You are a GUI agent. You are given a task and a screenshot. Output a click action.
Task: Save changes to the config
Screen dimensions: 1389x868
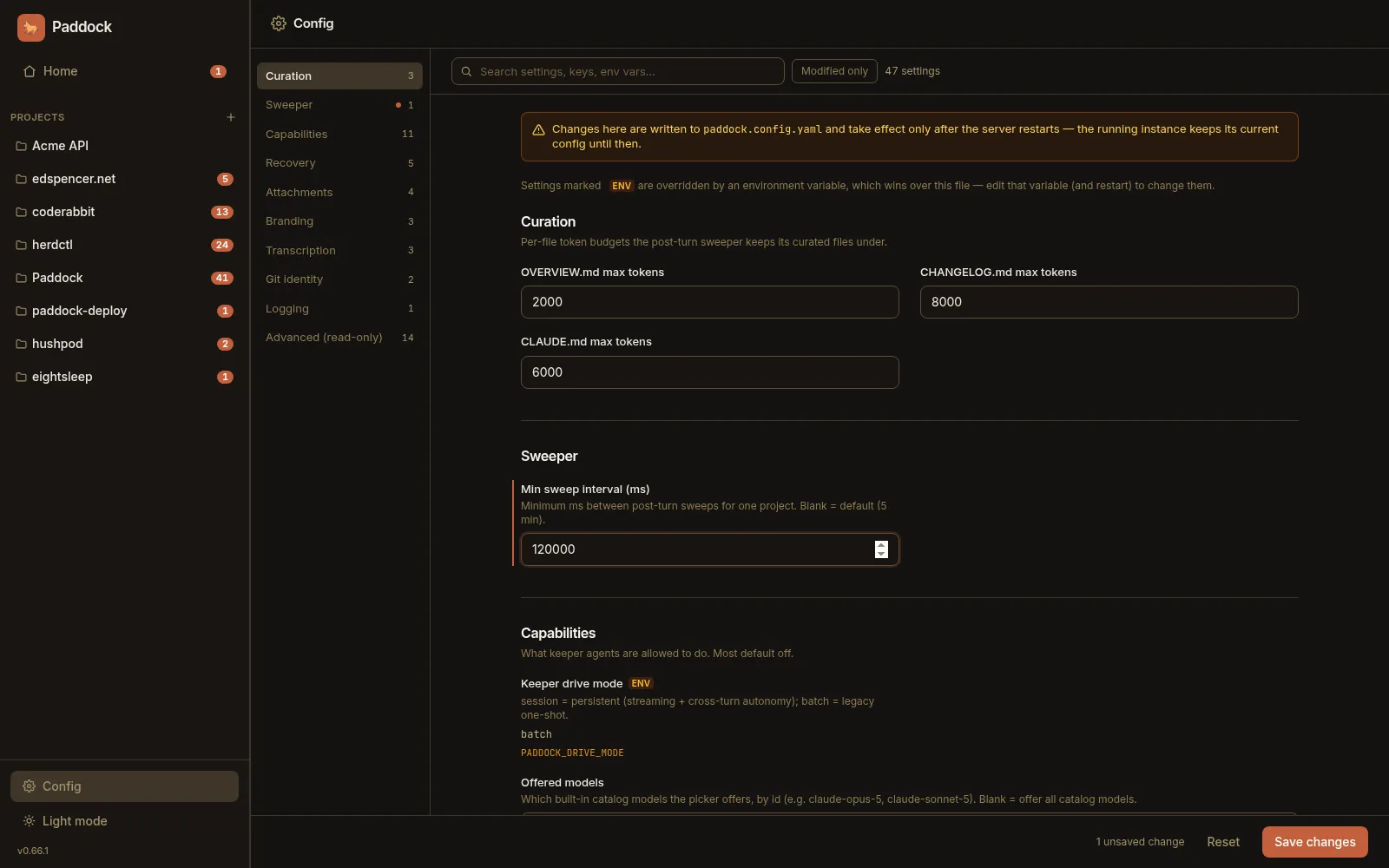1314,842
